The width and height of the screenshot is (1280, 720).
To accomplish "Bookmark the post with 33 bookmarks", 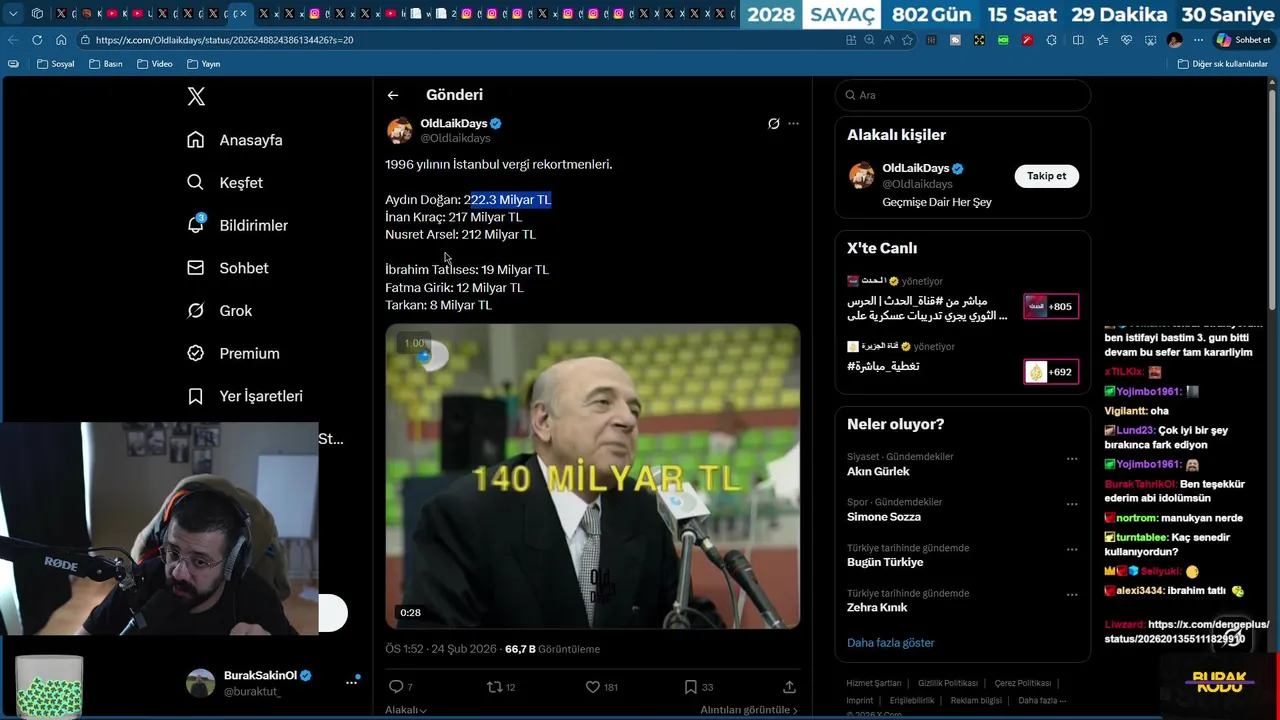I will click(690, 687).
